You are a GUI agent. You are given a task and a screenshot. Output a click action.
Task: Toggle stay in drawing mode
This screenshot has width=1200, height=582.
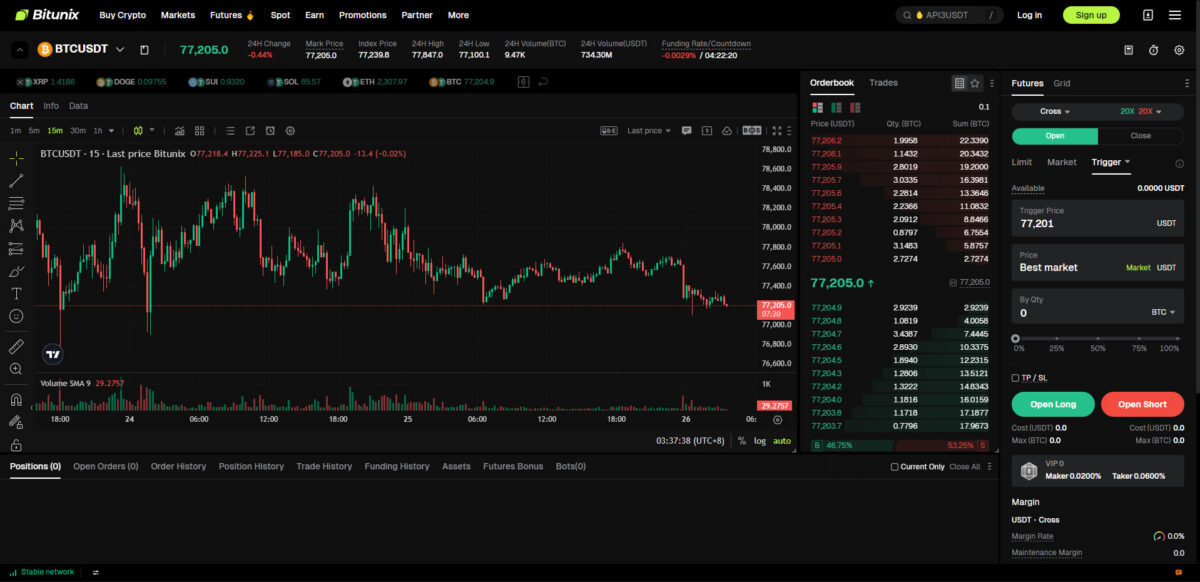pos(16,421)
